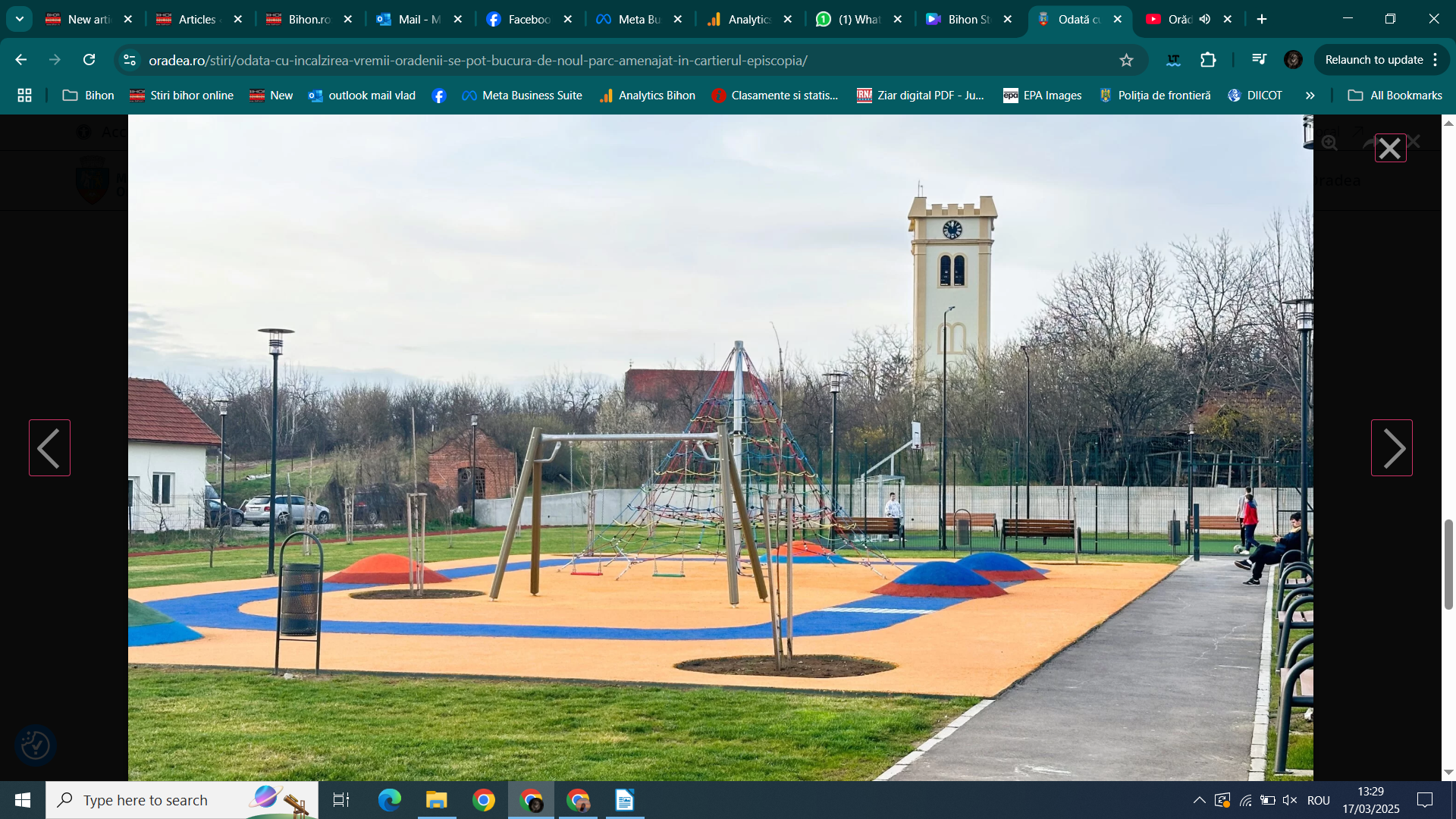Screen dimensions: 1456x819
Task: Bookmark this page with the star icon
Action: pyautogui.click(x=1126, y=60)
